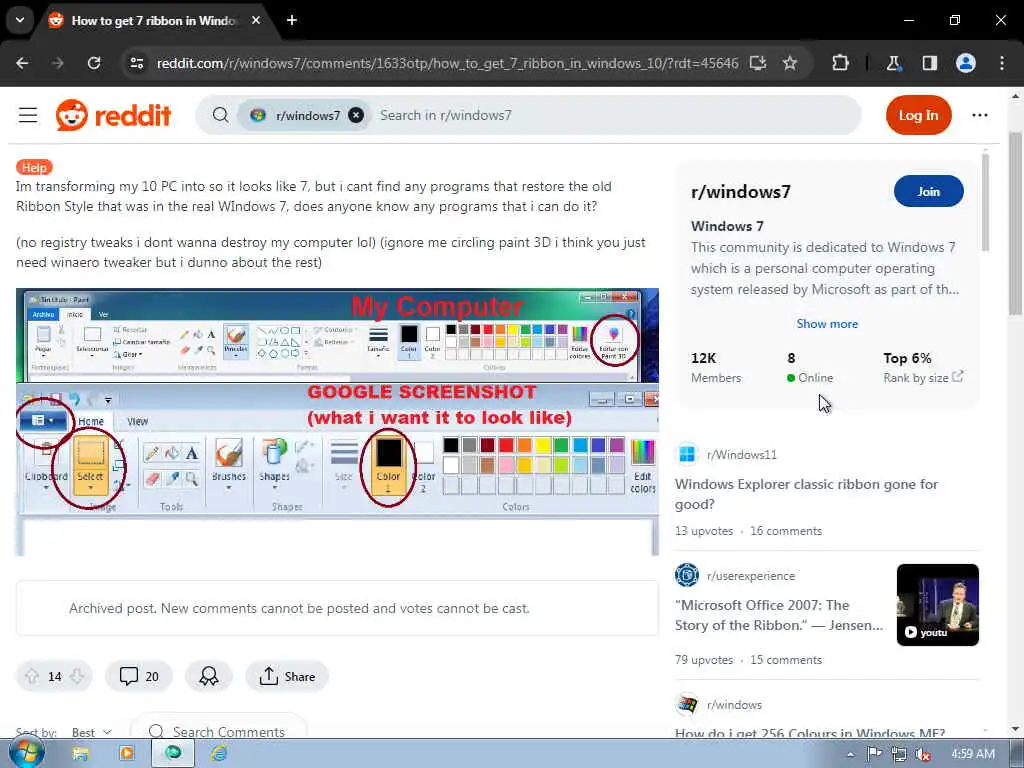Screen dimensions: 1024x768
Task: Click the 4:59 AM taskbar clock
Action: pos(973,754)
